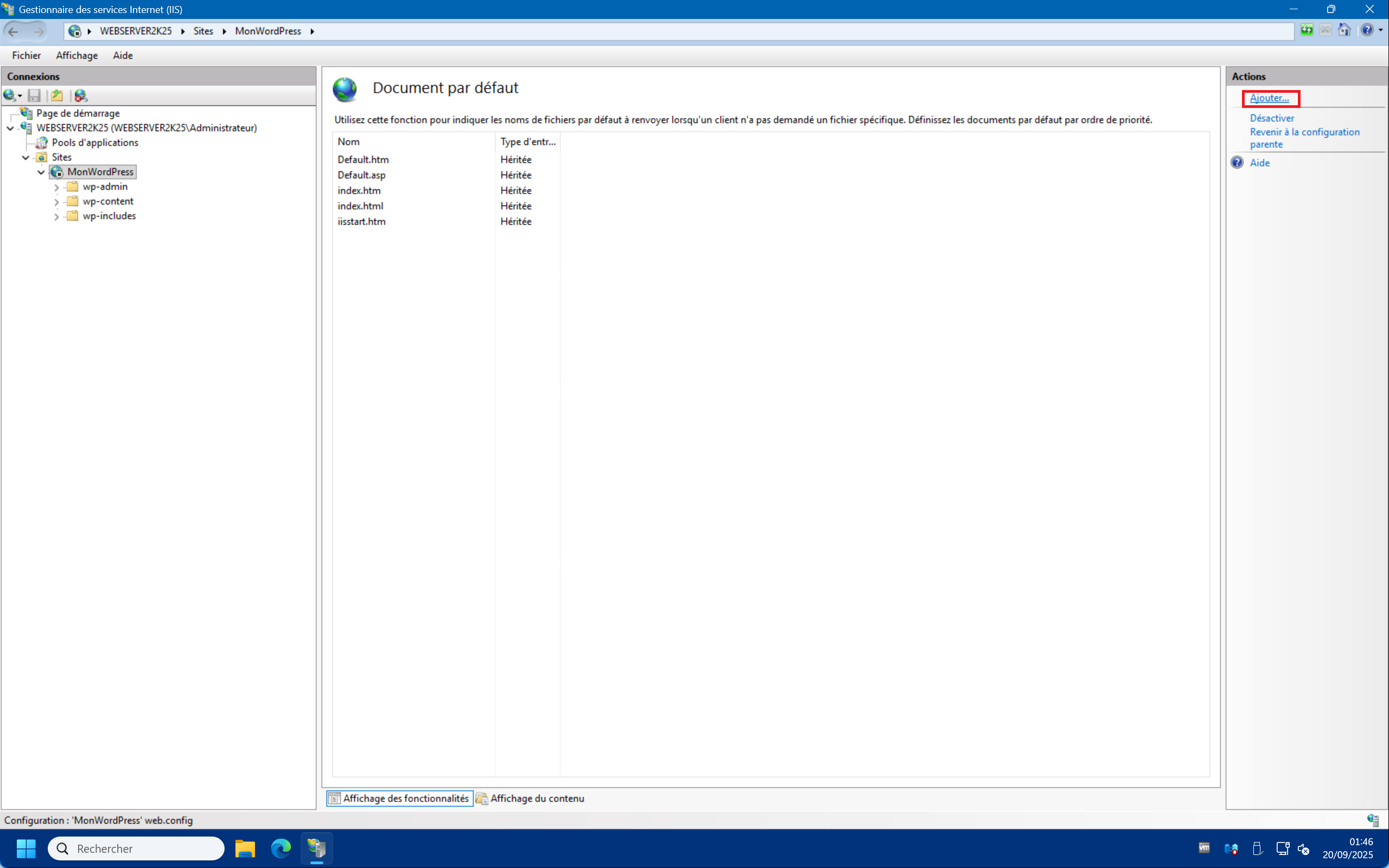Viewport: 1389px width, 868px height.
Task: Select the index.html entry in list
Action: [360, 206]
